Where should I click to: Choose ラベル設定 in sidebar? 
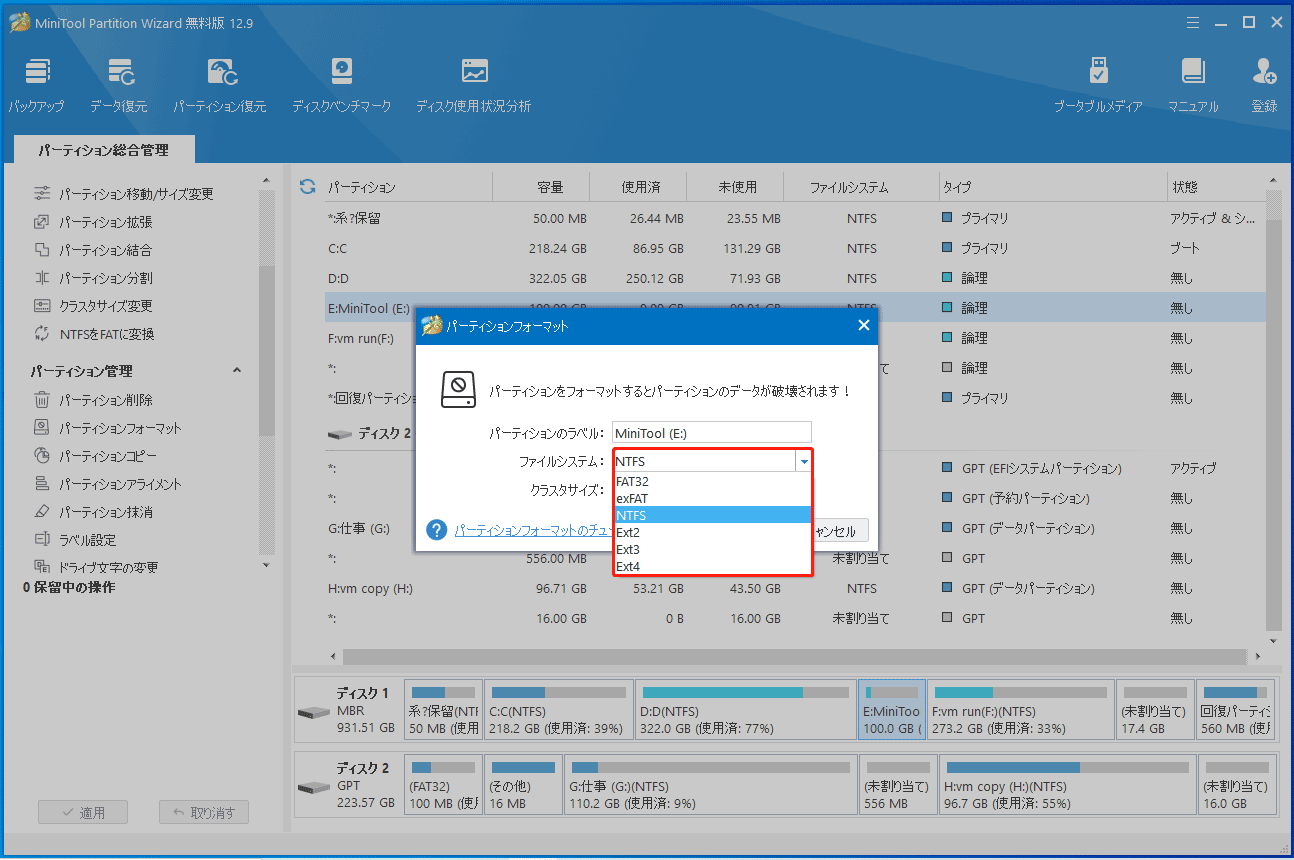(75, 540)
